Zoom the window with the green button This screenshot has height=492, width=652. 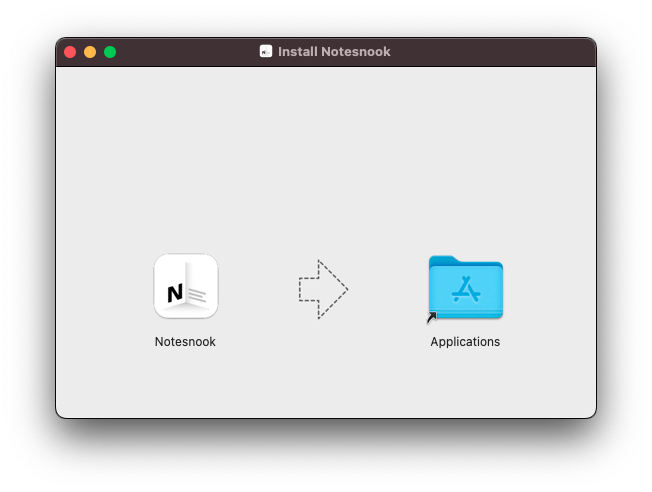click(x=110, y=52)
